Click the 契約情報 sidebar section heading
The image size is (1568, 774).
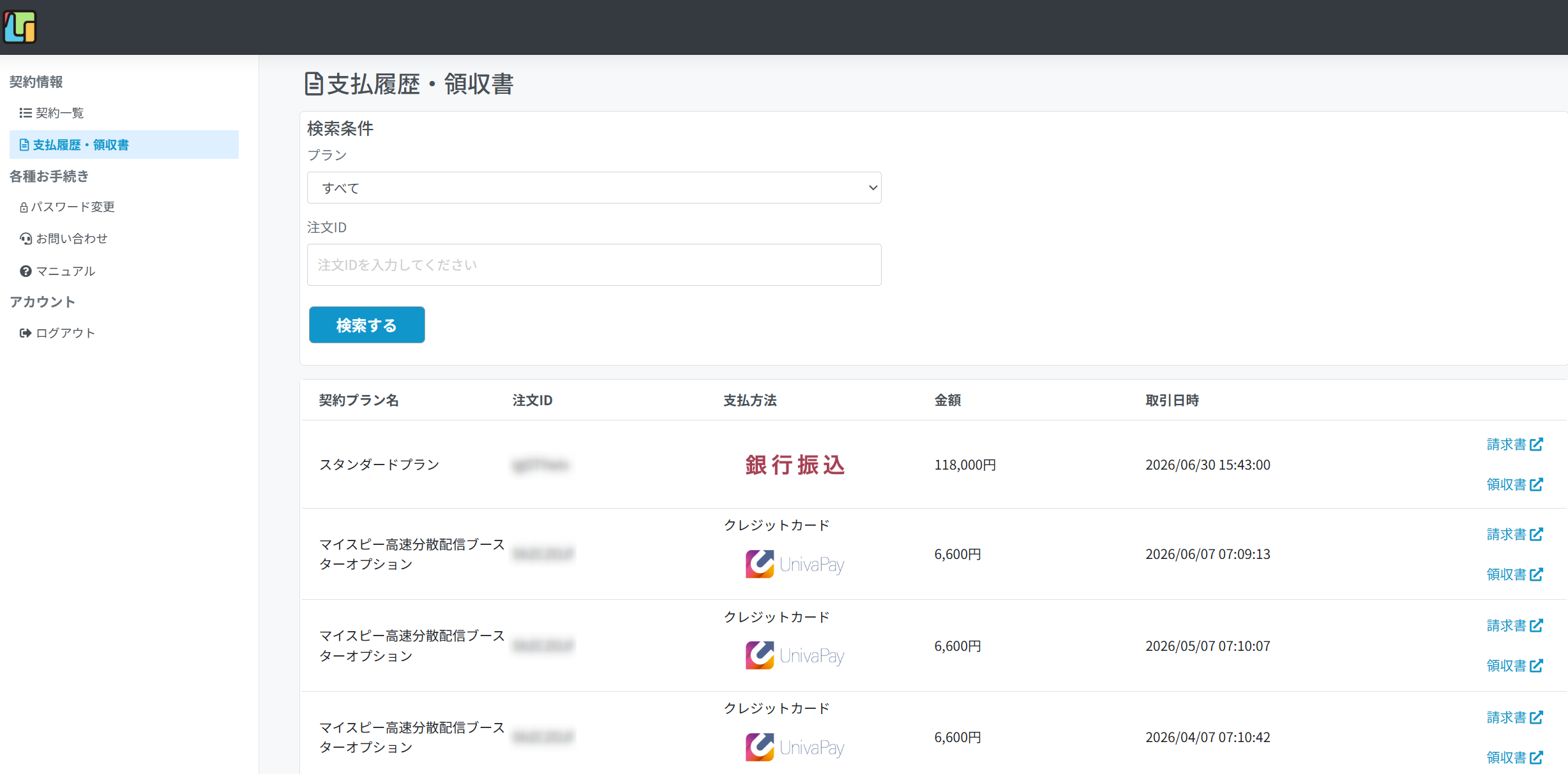[x=36, y=82]
